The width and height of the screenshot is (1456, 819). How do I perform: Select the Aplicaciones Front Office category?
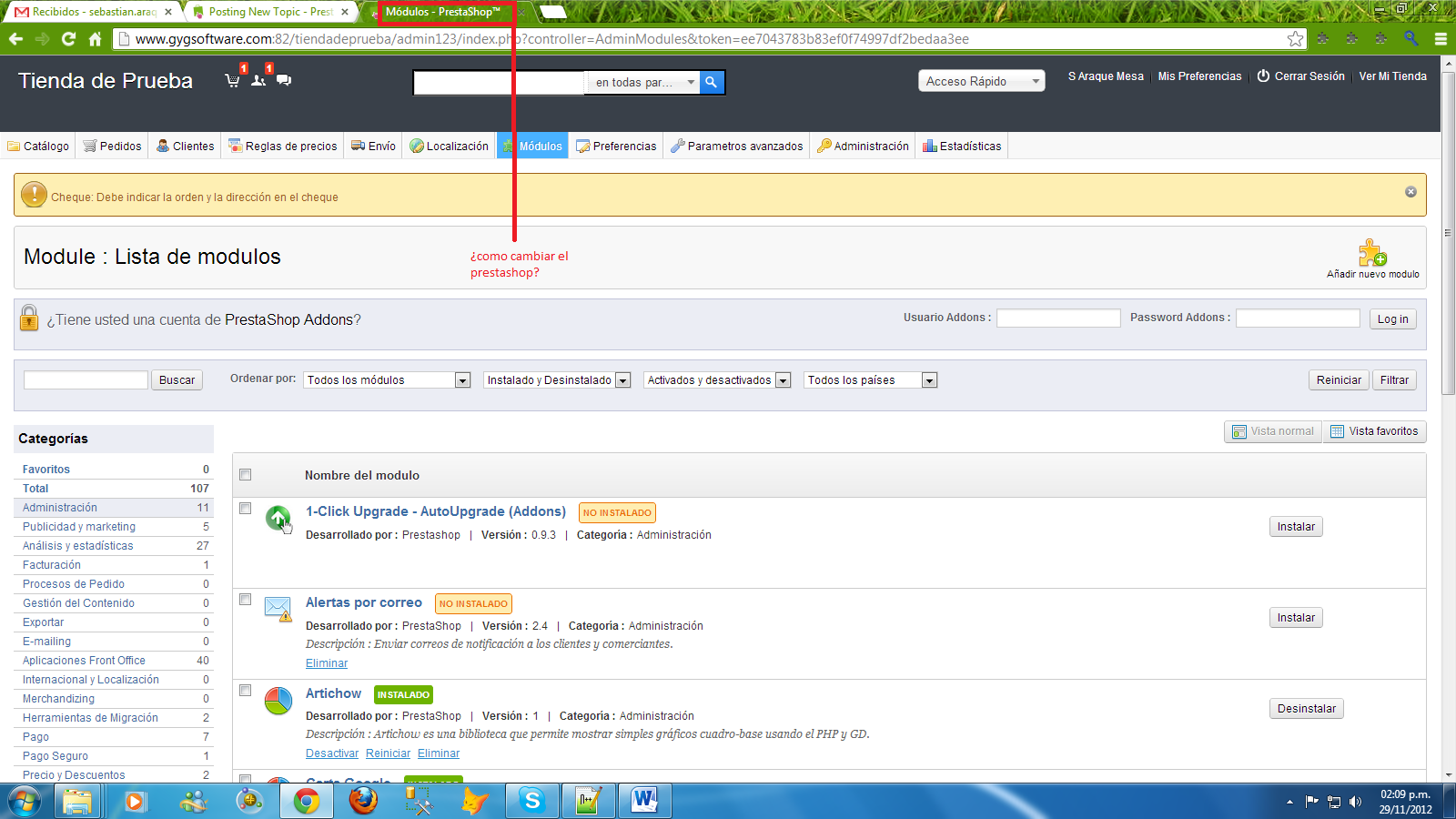(x=84, y=661)
